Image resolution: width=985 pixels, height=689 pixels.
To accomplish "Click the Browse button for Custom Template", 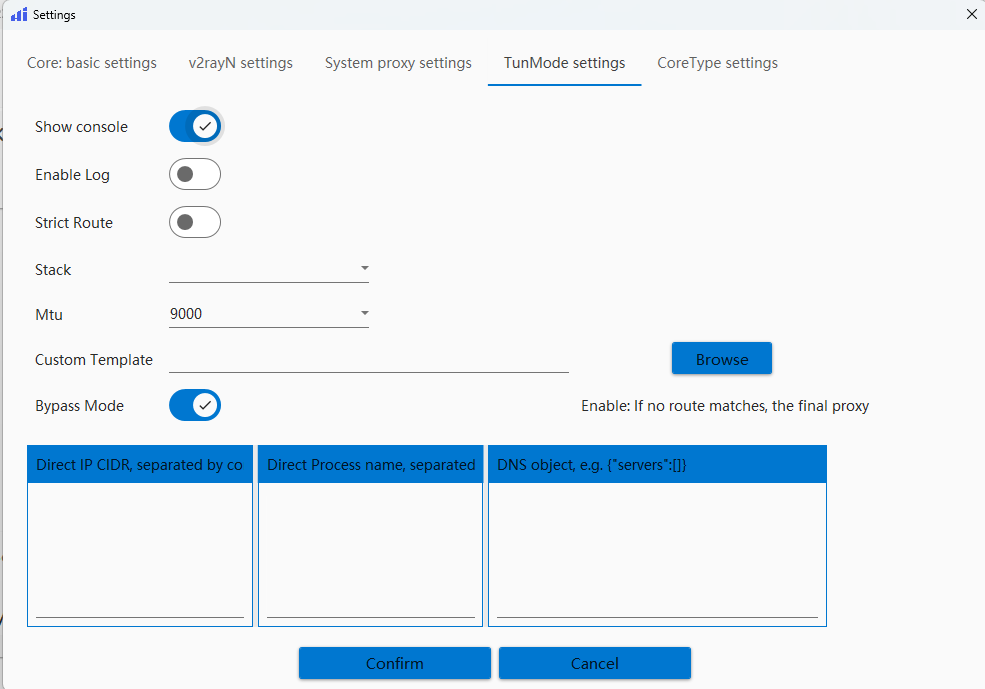I will (721, 358).
